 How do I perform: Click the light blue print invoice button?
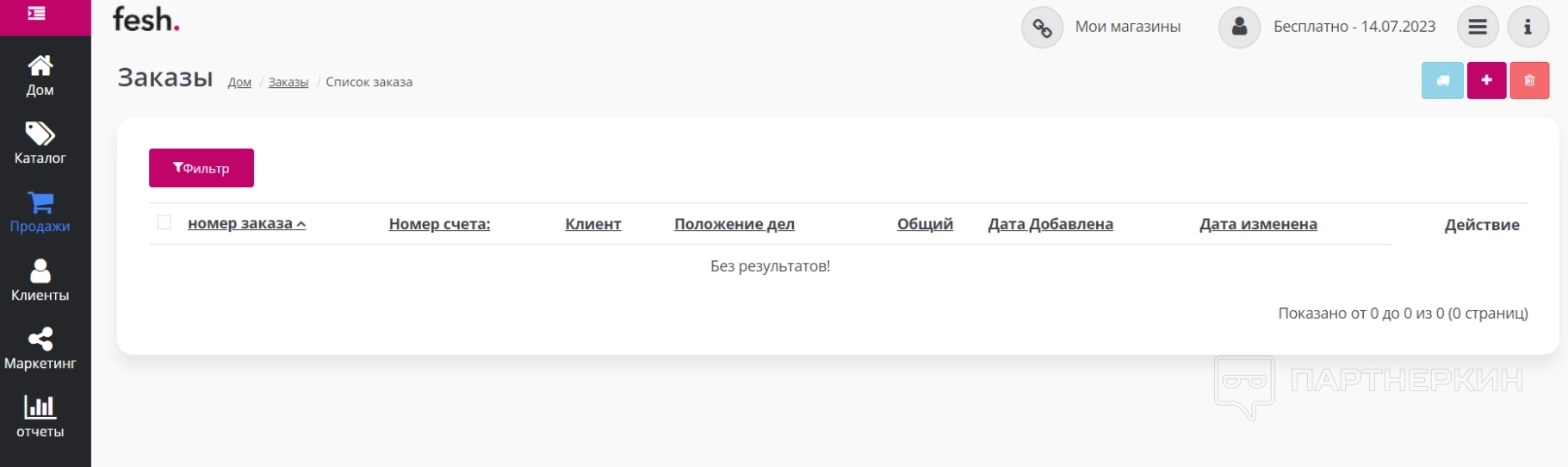(x=1442, y=81)
